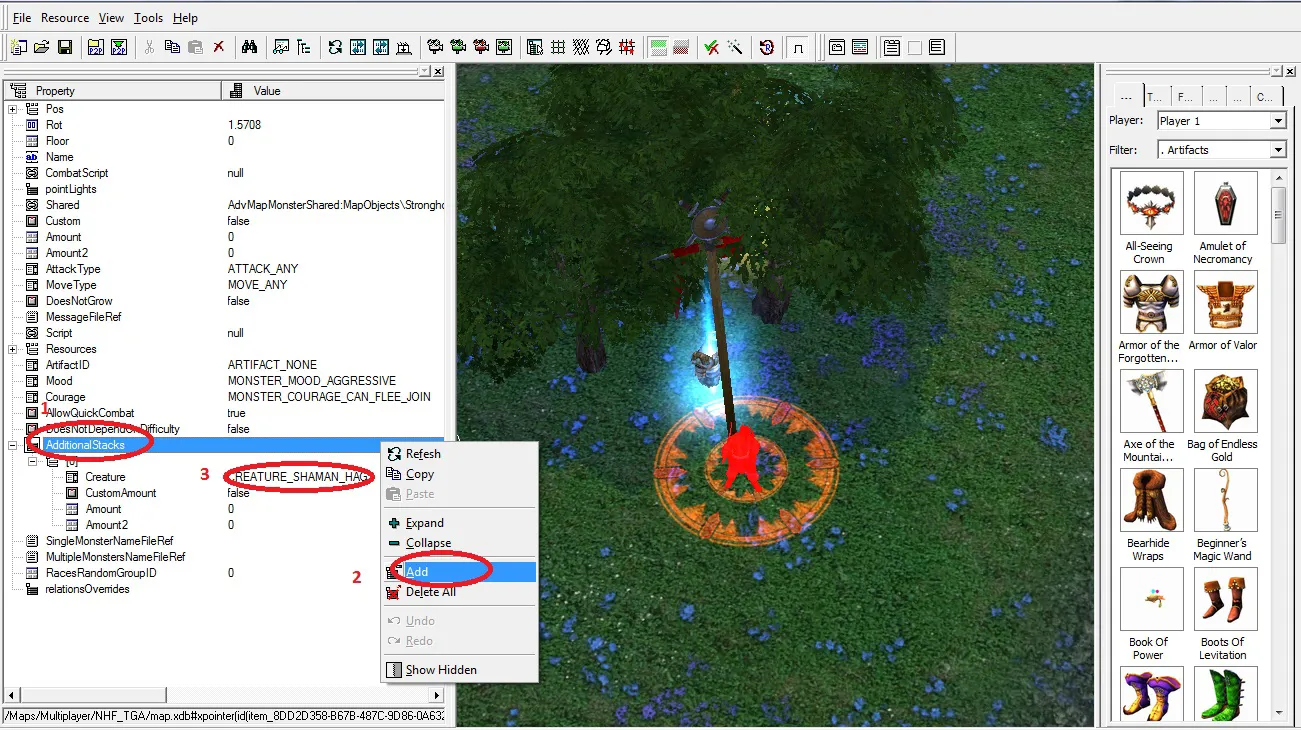Select the AttackType property row

pyautogui.click(x=224, y=269)
